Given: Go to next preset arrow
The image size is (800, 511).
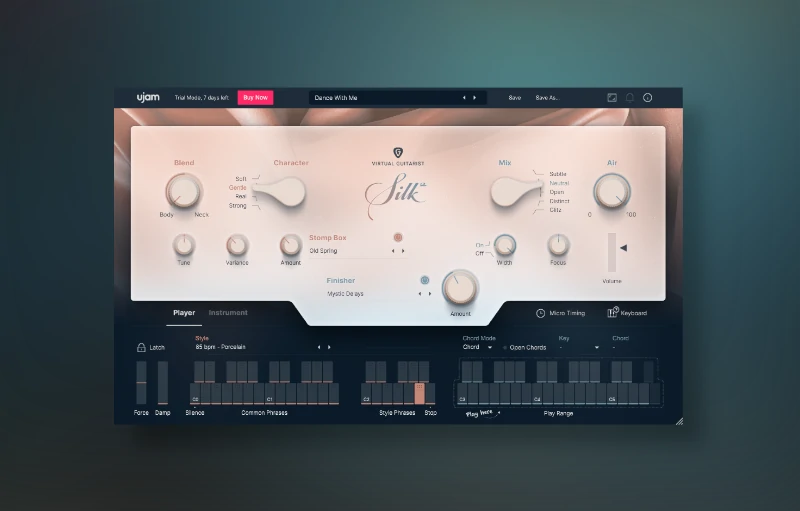Looking at the screenshot, I should coord(474,97).
